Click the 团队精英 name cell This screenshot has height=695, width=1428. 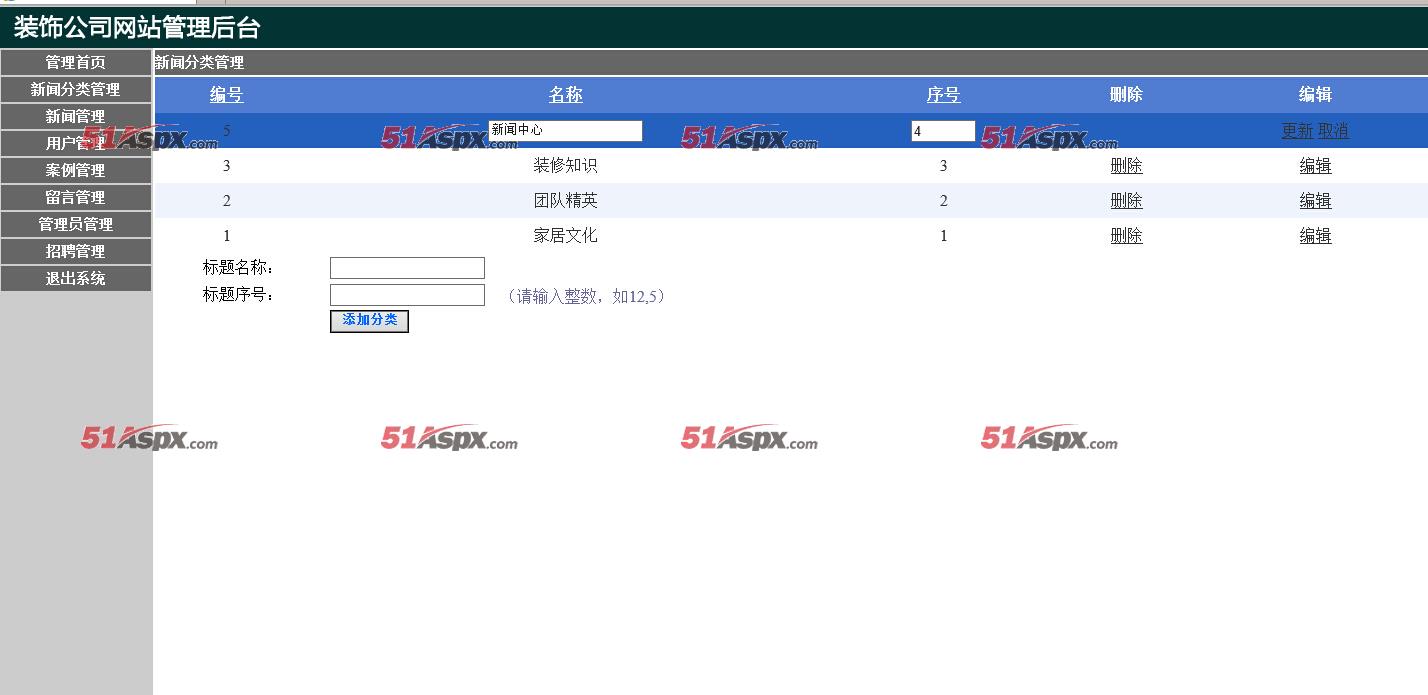click(x=565, y=201)
